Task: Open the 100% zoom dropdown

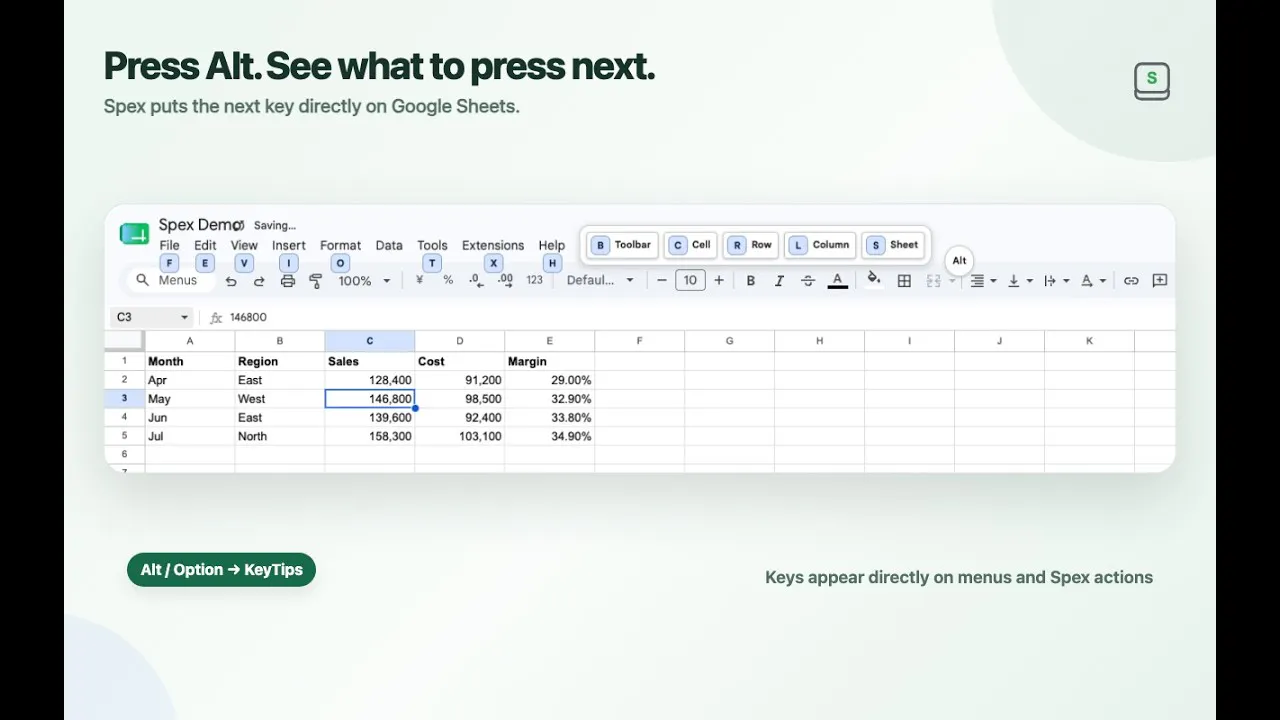Action: point(364,281)
